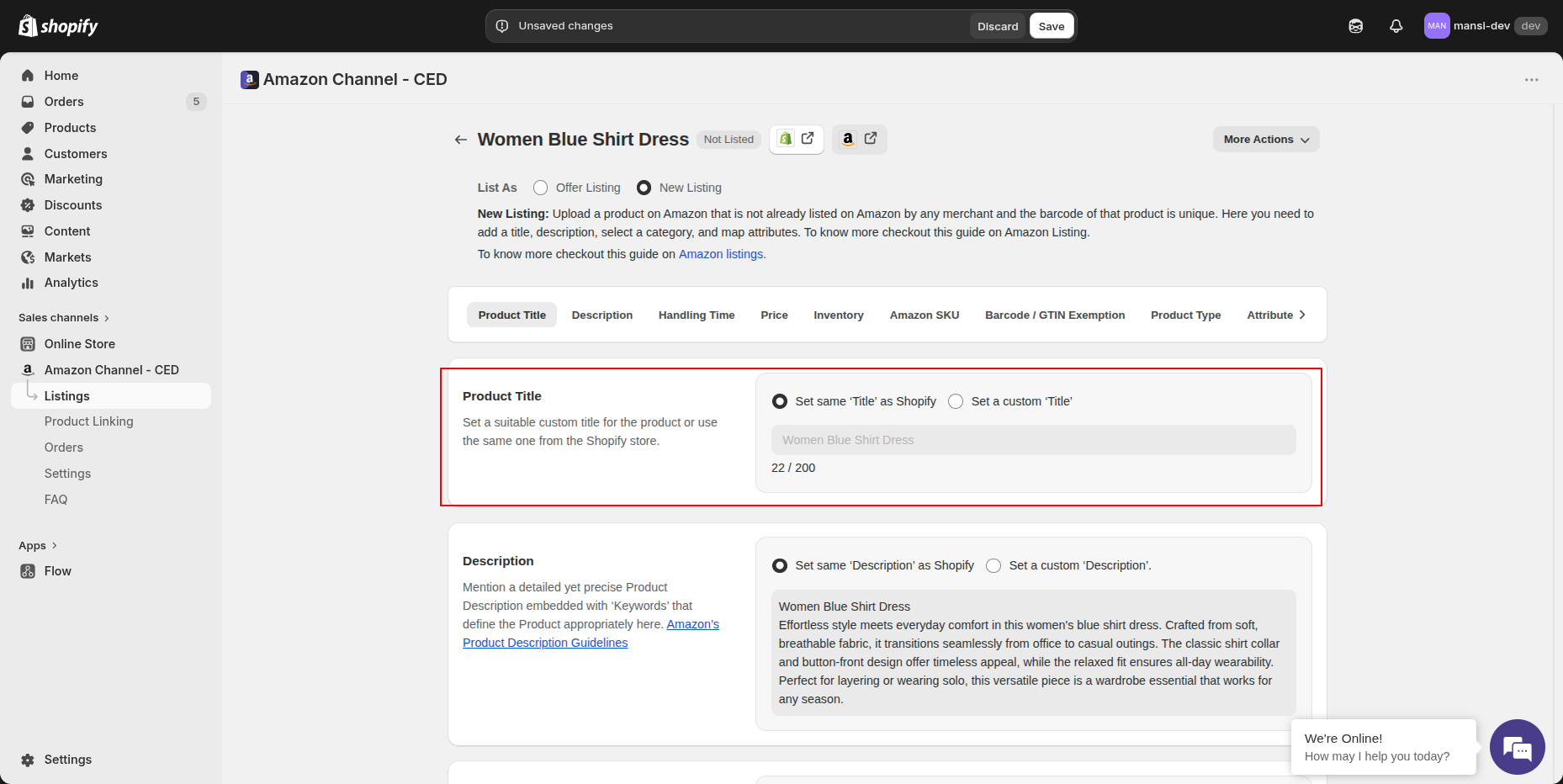Discard unsaved changes
Viewport: 1563px width, 784px height.
click(x=998, y=26)
